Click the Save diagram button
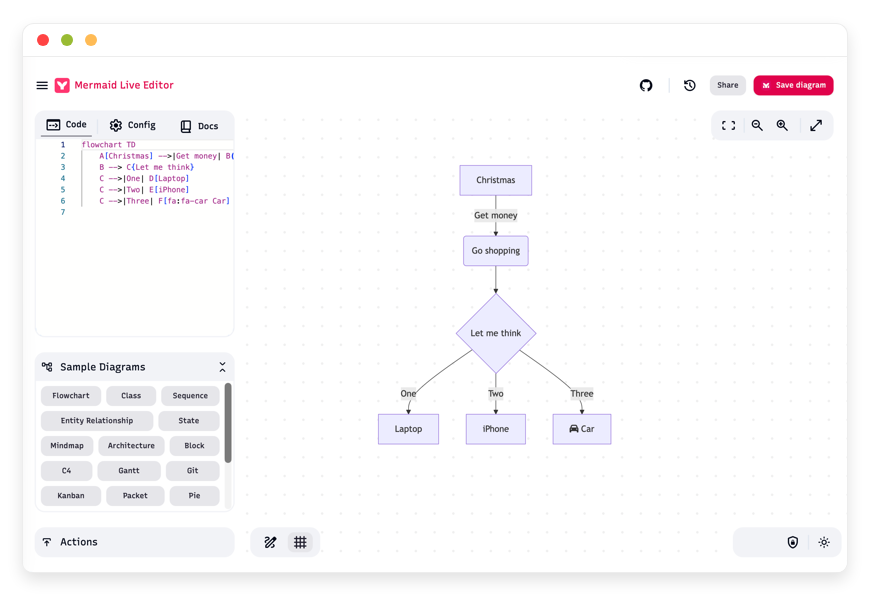This screenshot has height=595, width=870. tap(793, 85)
